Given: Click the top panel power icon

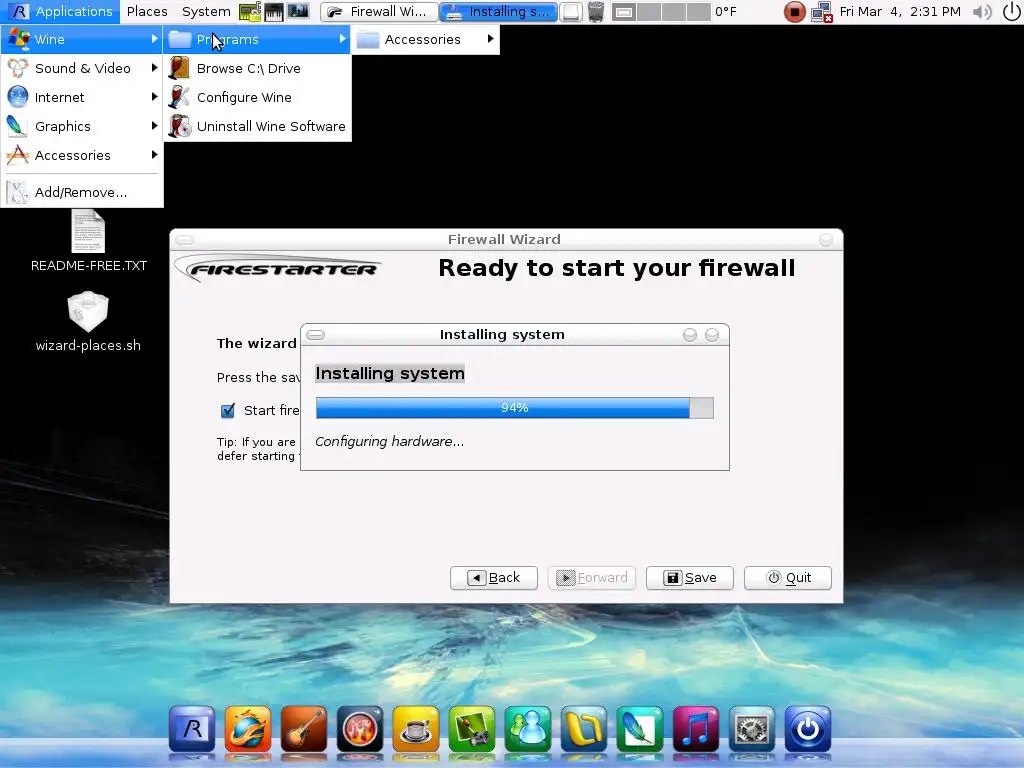Looking at the screenshot, I should coord(1011,11).
